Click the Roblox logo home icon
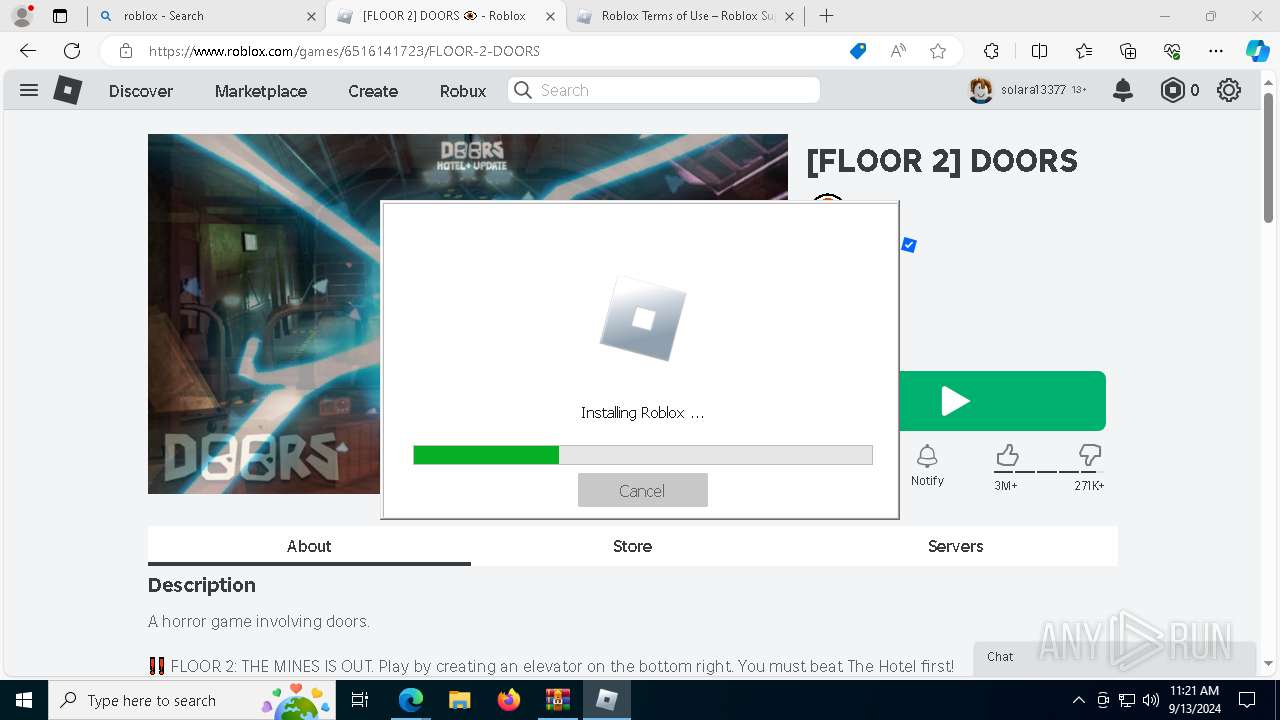Image resolution: width=1280 pixels, height=720 pixels. tap(67, 90)
